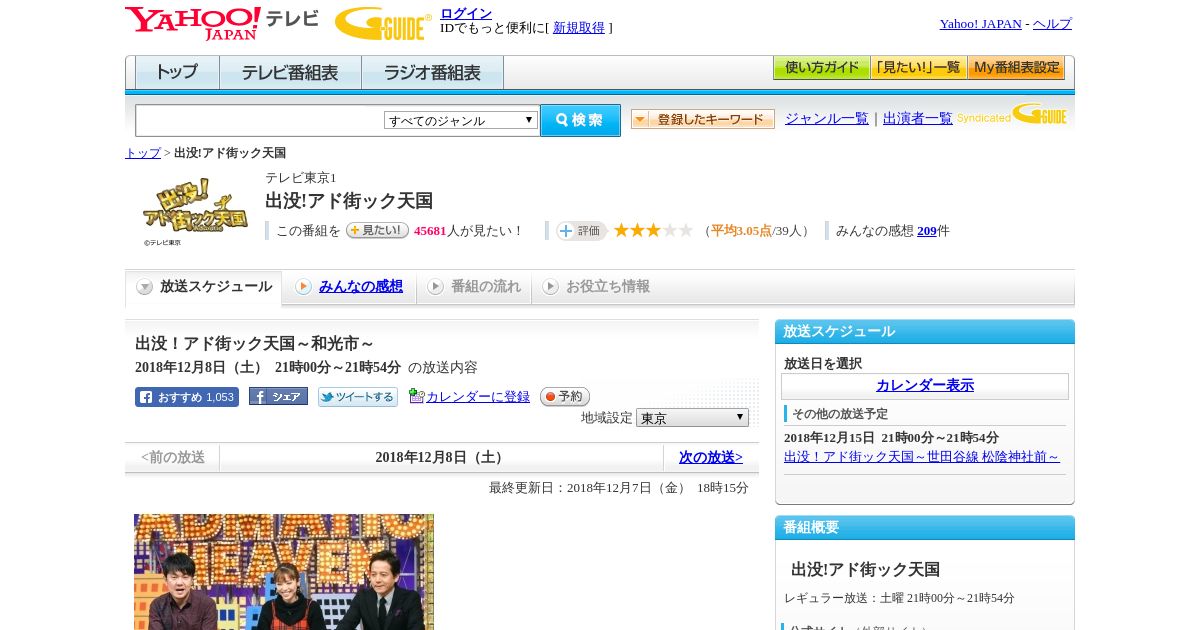Click the Yahoo! JAPAN テレビ logo
Screen dimensions: 1200x630
222,23
